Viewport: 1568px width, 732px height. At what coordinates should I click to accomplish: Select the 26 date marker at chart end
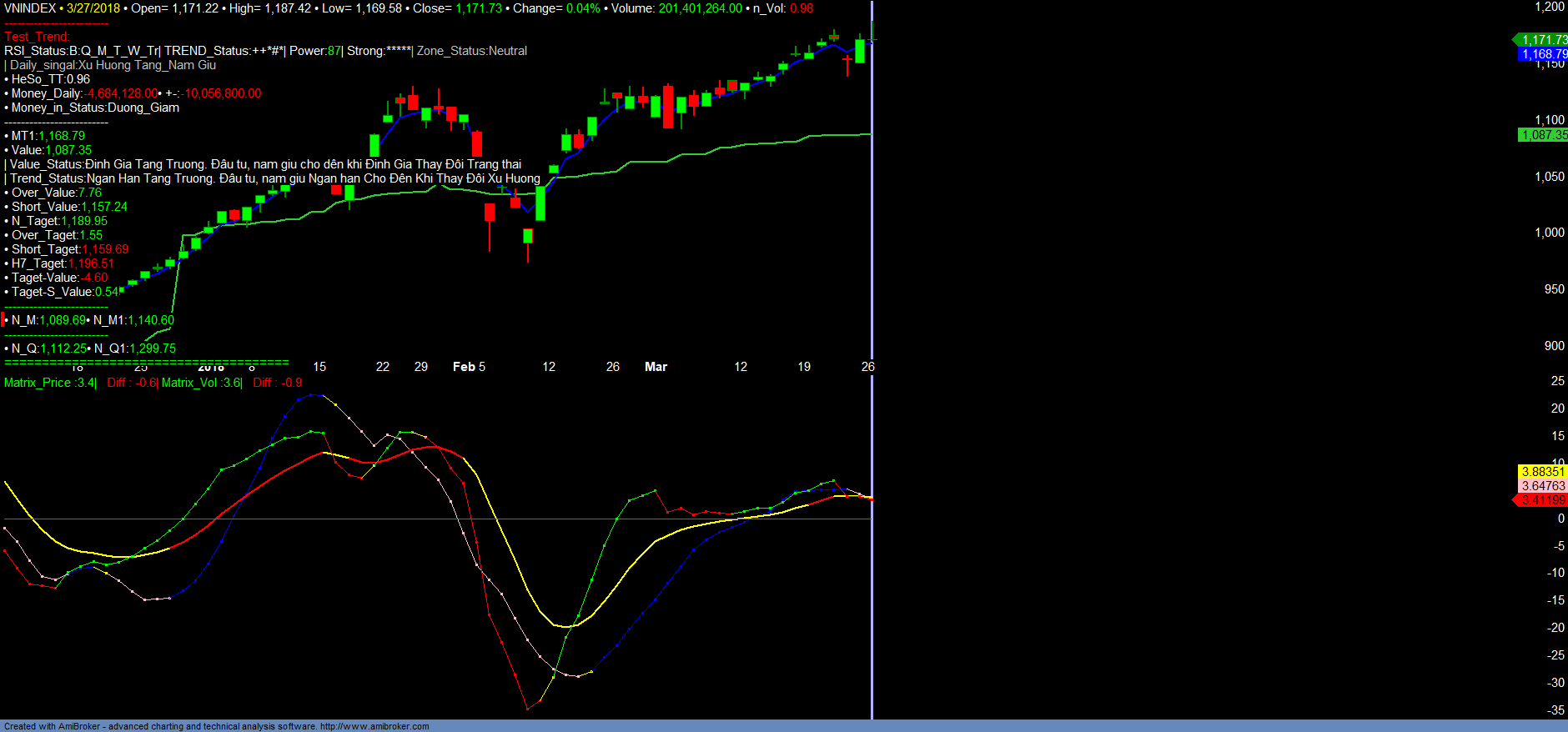pyautogui.click(x=867, y=367)
